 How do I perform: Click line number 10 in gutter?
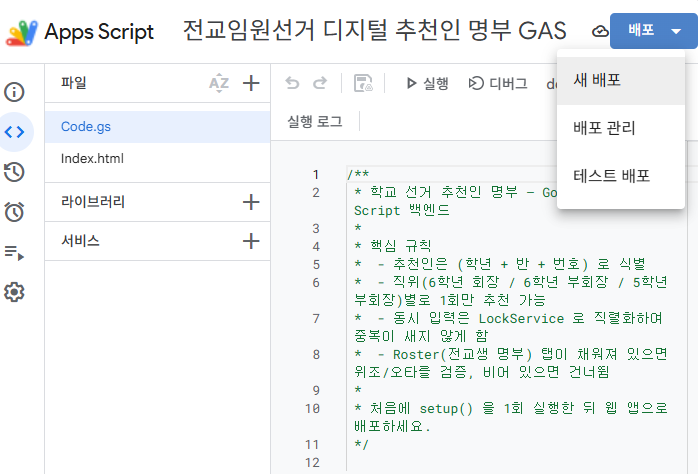[312, 408]
